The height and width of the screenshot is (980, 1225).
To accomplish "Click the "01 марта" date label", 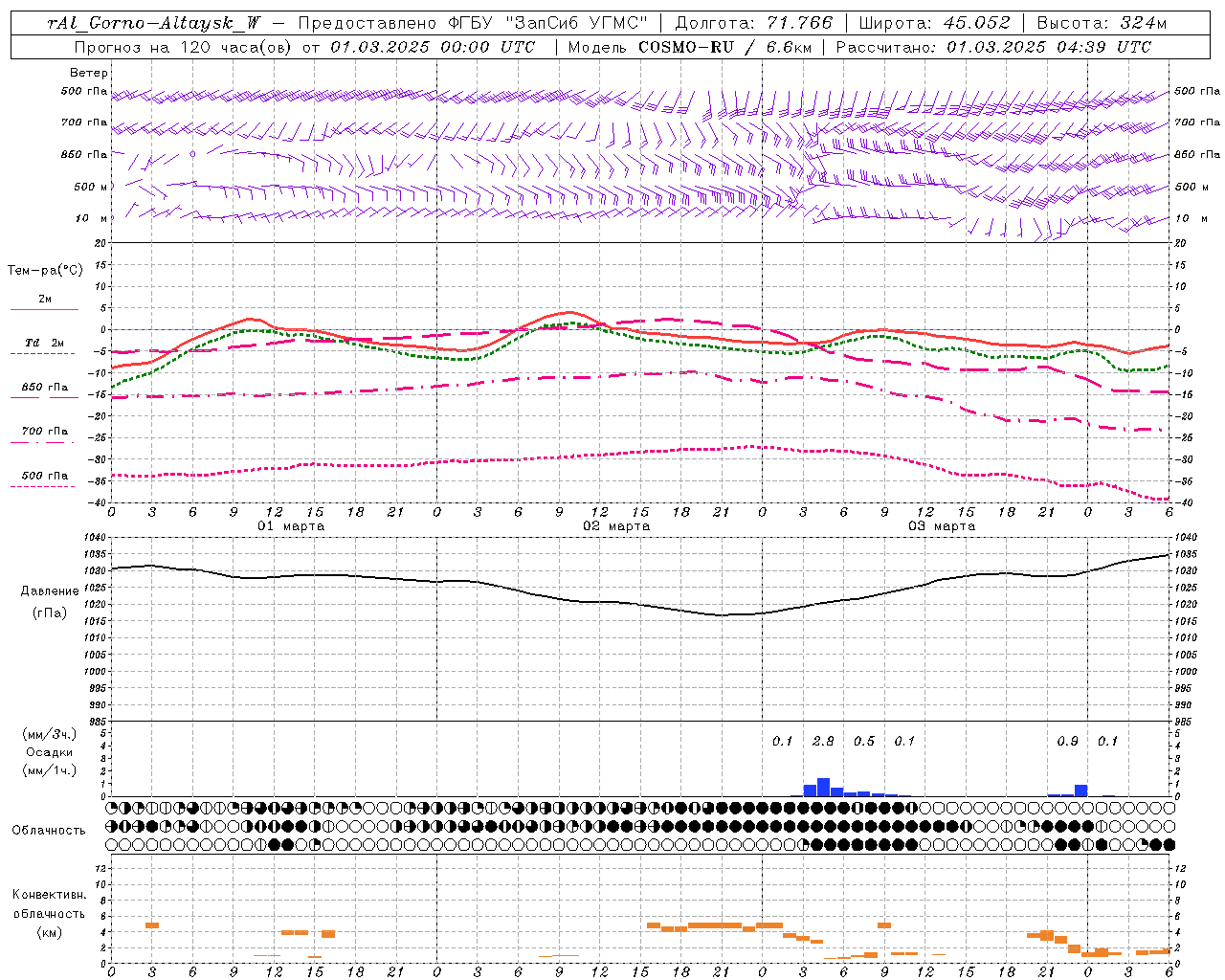I will pyautogui.click(x=291, y=526).
